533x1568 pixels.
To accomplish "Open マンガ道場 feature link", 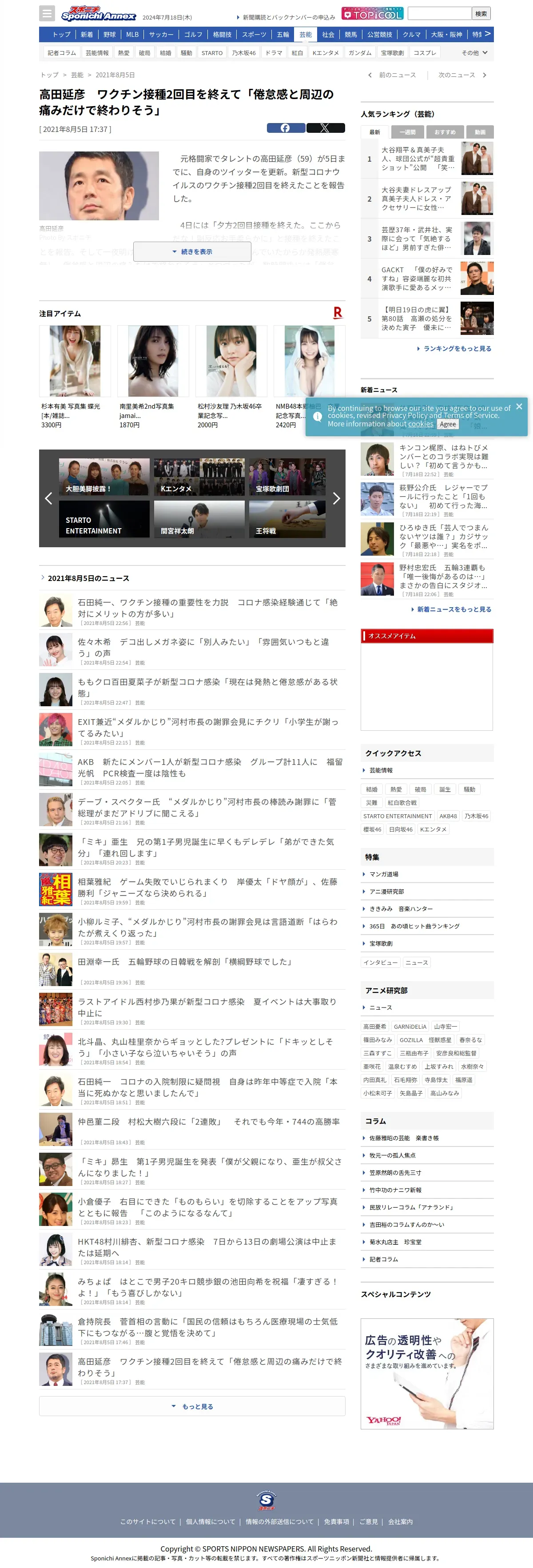I will click(x=383, y=874).
